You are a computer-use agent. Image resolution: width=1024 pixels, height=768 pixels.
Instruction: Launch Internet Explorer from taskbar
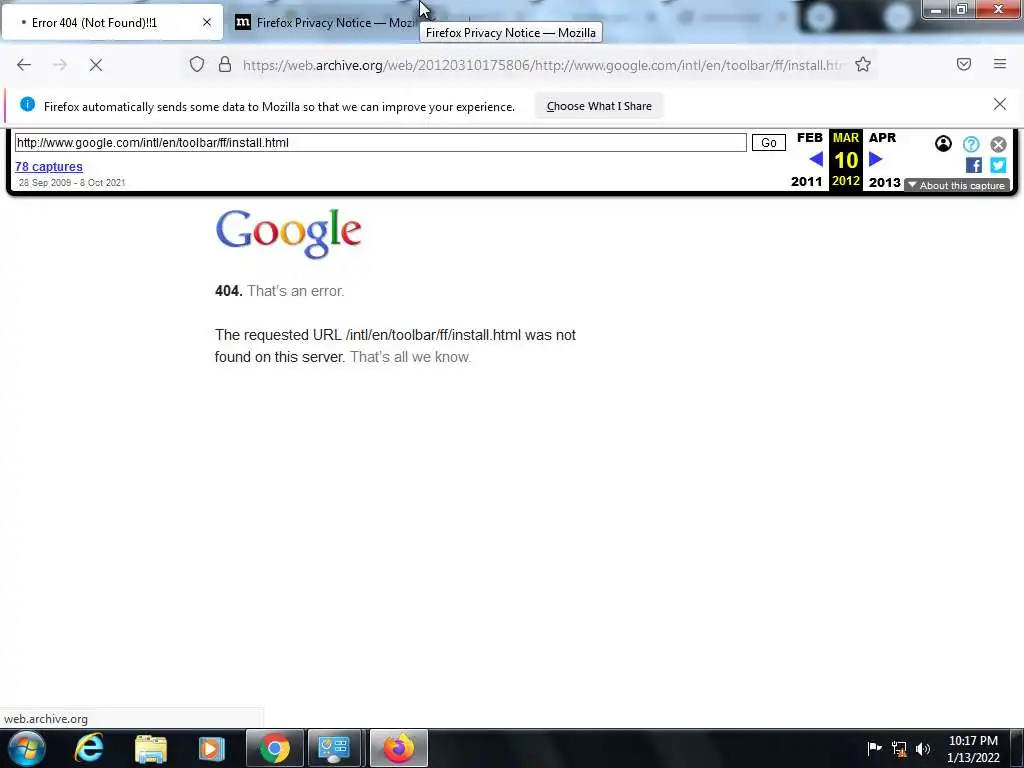[89, 748]
